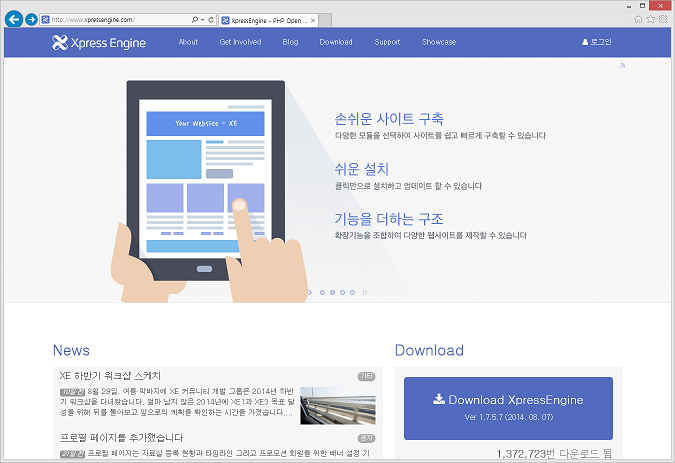Click the Download XpressEngine button
The width and height of the screenshot is (675, 463).
pos(508,408)
